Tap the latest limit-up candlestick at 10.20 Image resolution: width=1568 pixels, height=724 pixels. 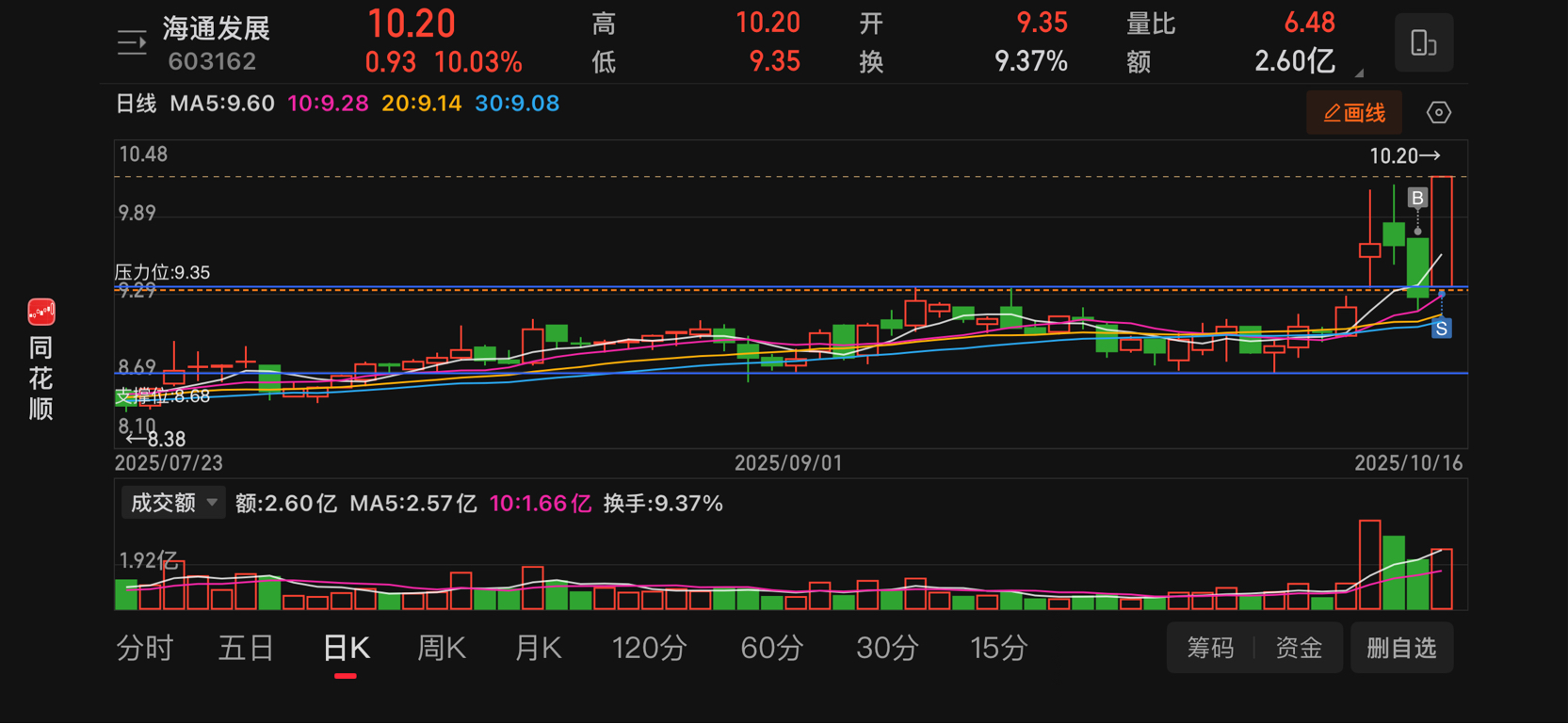[1442, 232]
